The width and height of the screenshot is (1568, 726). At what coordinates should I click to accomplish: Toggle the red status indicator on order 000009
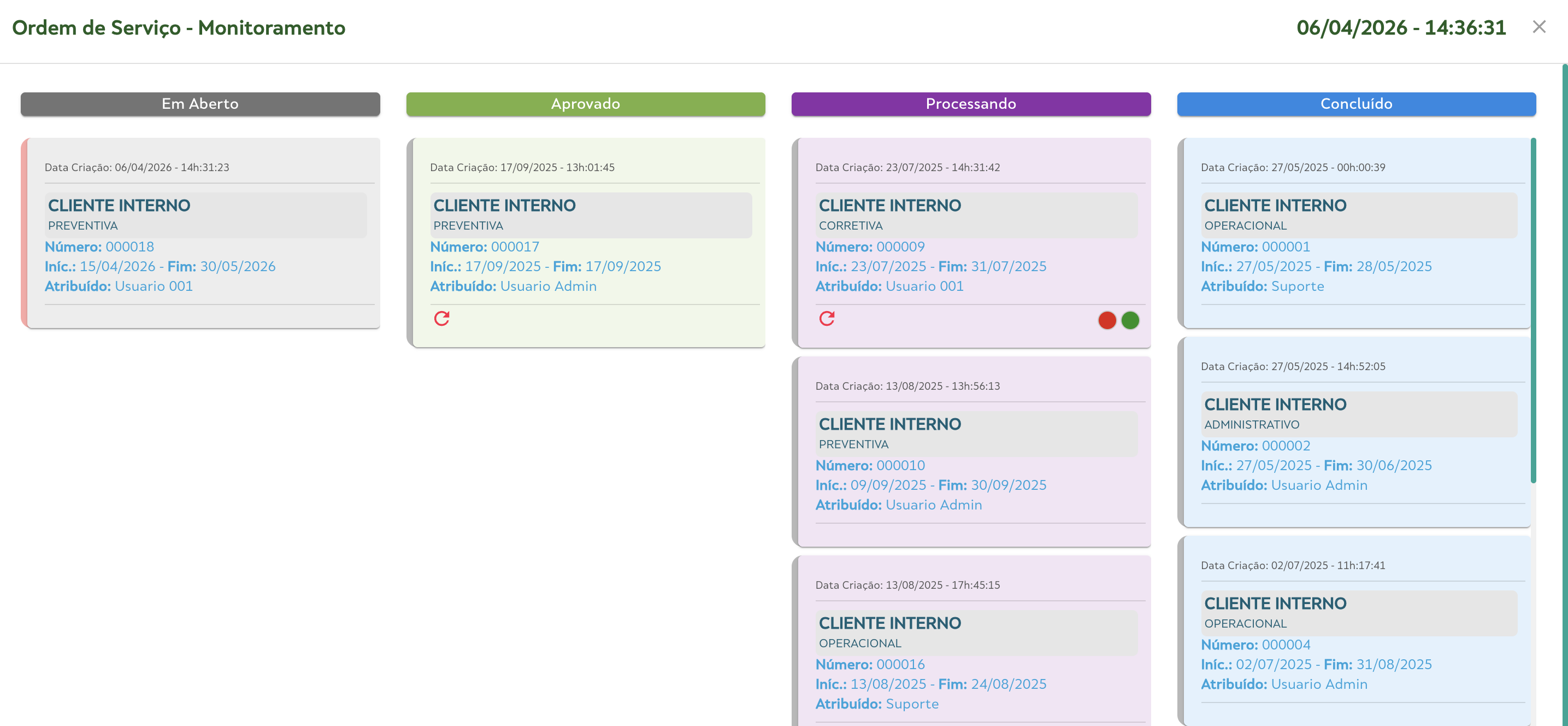tap(1106, 320)
